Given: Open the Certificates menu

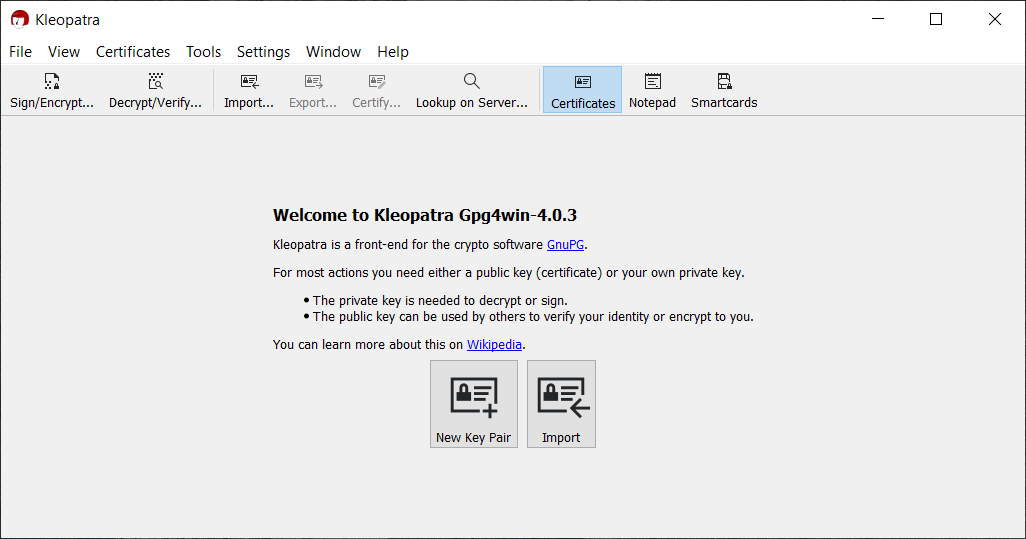Looking at the screenshot, I should click(x=133, y=52).
